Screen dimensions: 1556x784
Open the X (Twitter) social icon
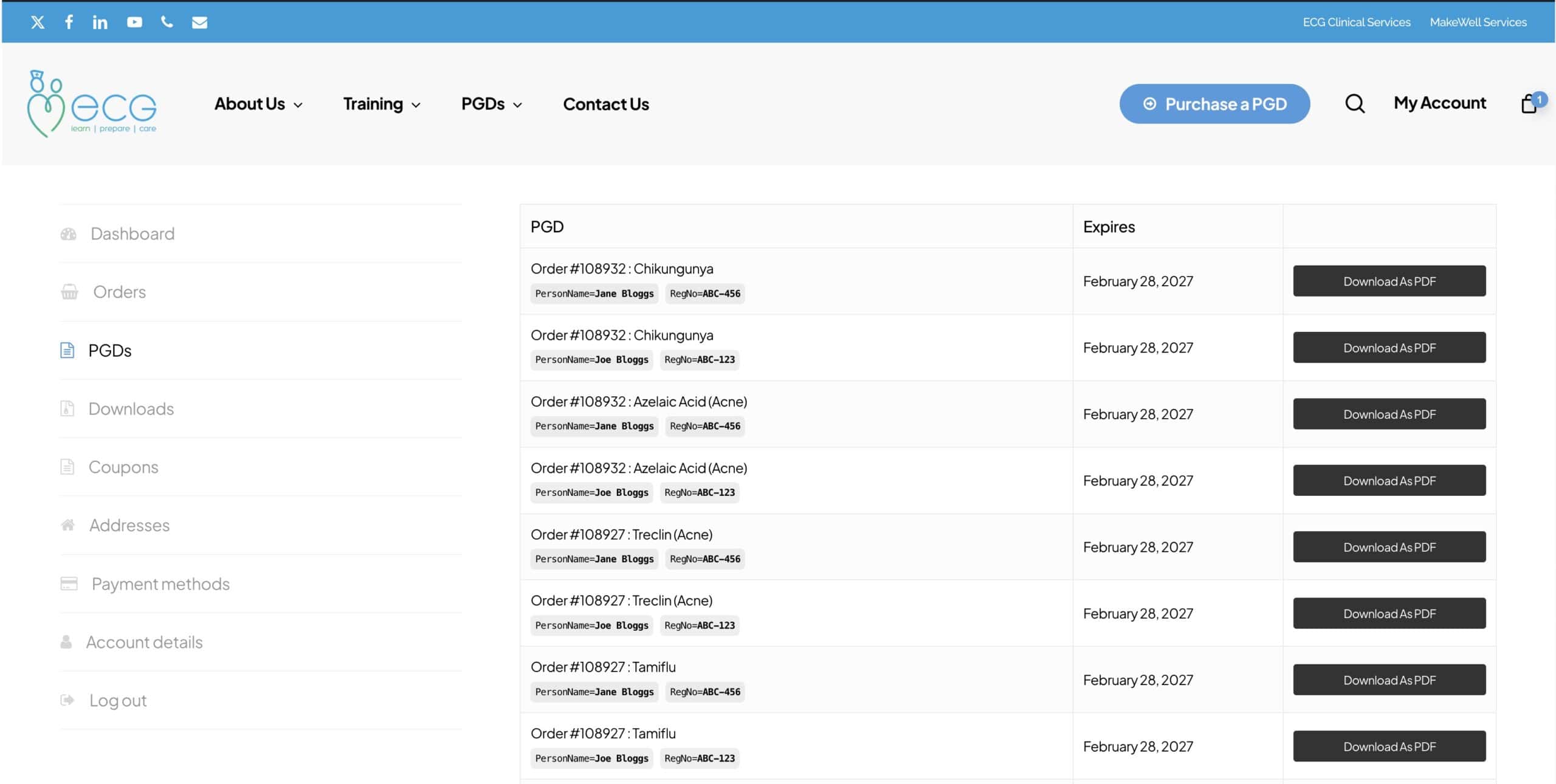[38, 22]
